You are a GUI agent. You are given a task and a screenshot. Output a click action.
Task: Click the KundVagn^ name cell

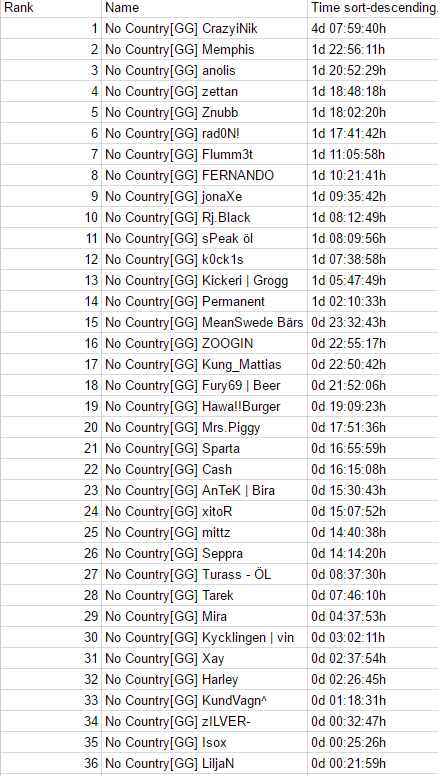[204, 700]
